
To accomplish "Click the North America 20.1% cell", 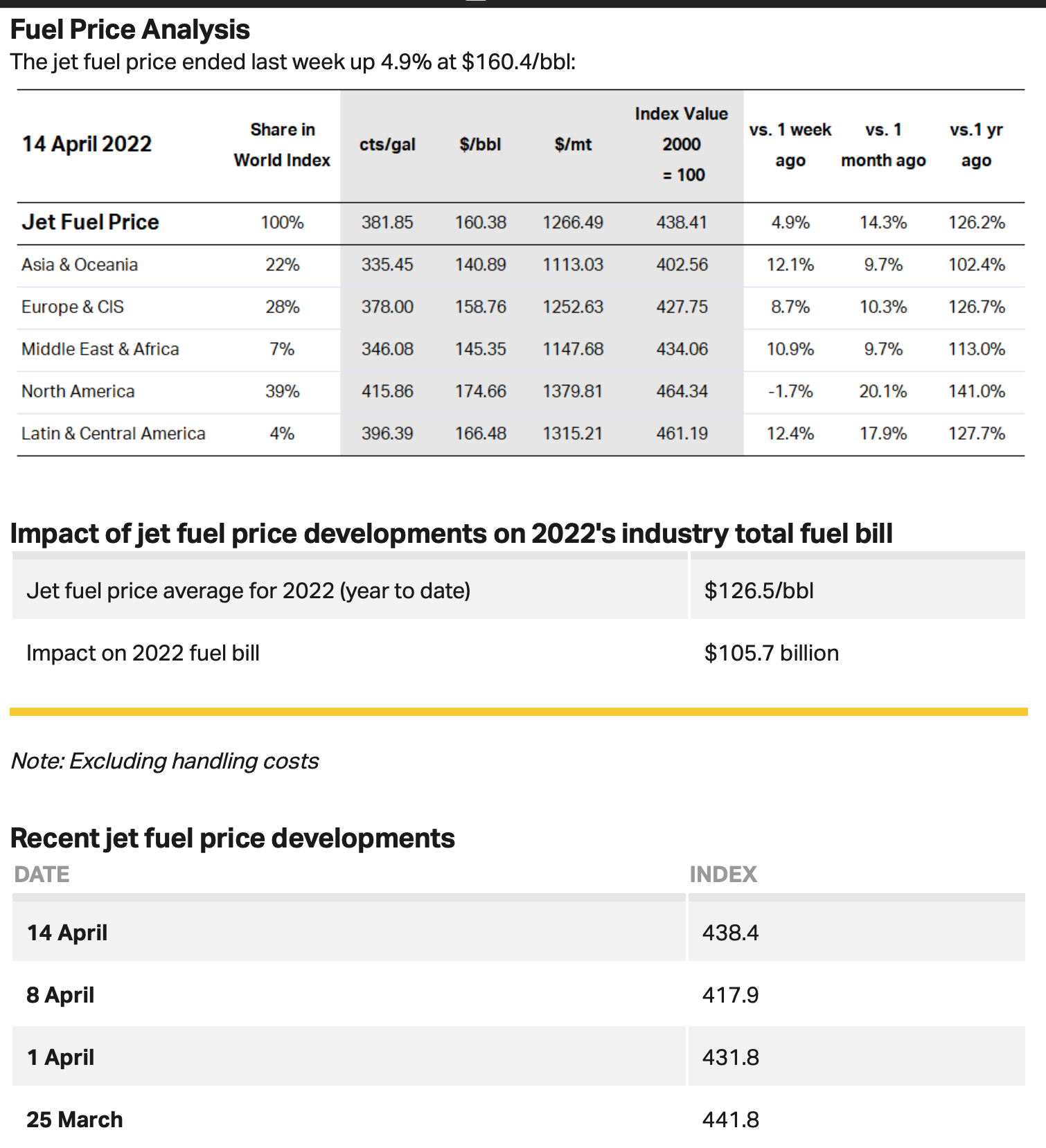I will tap(883, 391).
